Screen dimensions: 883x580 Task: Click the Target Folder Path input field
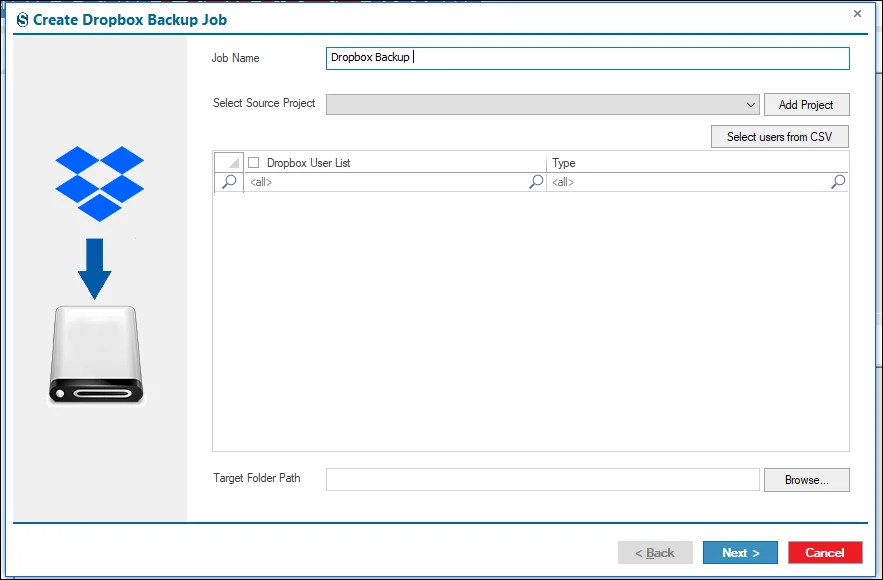coord(542,480)
